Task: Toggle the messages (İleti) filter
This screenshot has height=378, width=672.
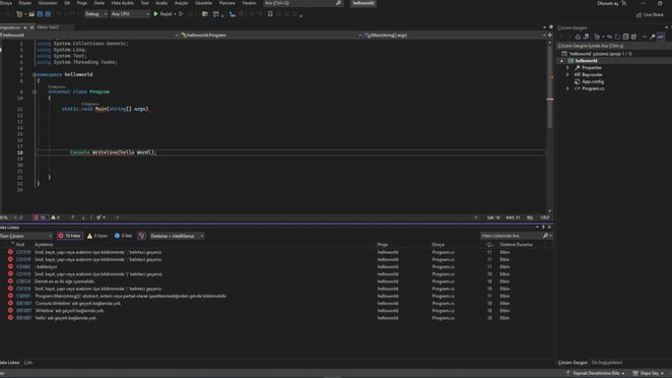Action: pos(124,236)
